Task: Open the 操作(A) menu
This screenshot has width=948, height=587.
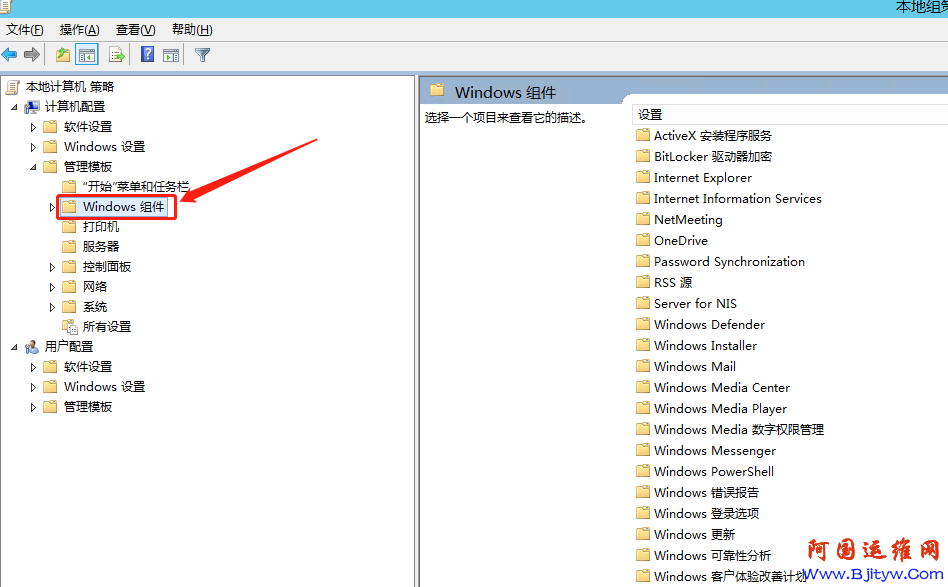Action: point(79,30)
